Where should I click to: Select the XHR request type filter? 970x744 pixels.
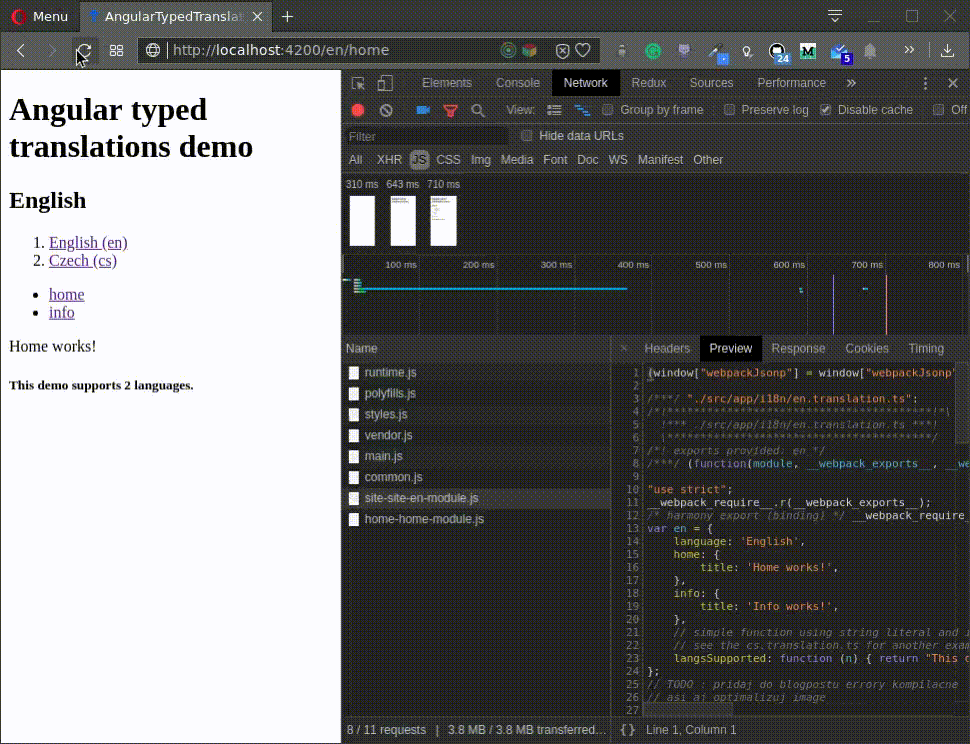tap(389, 160)
